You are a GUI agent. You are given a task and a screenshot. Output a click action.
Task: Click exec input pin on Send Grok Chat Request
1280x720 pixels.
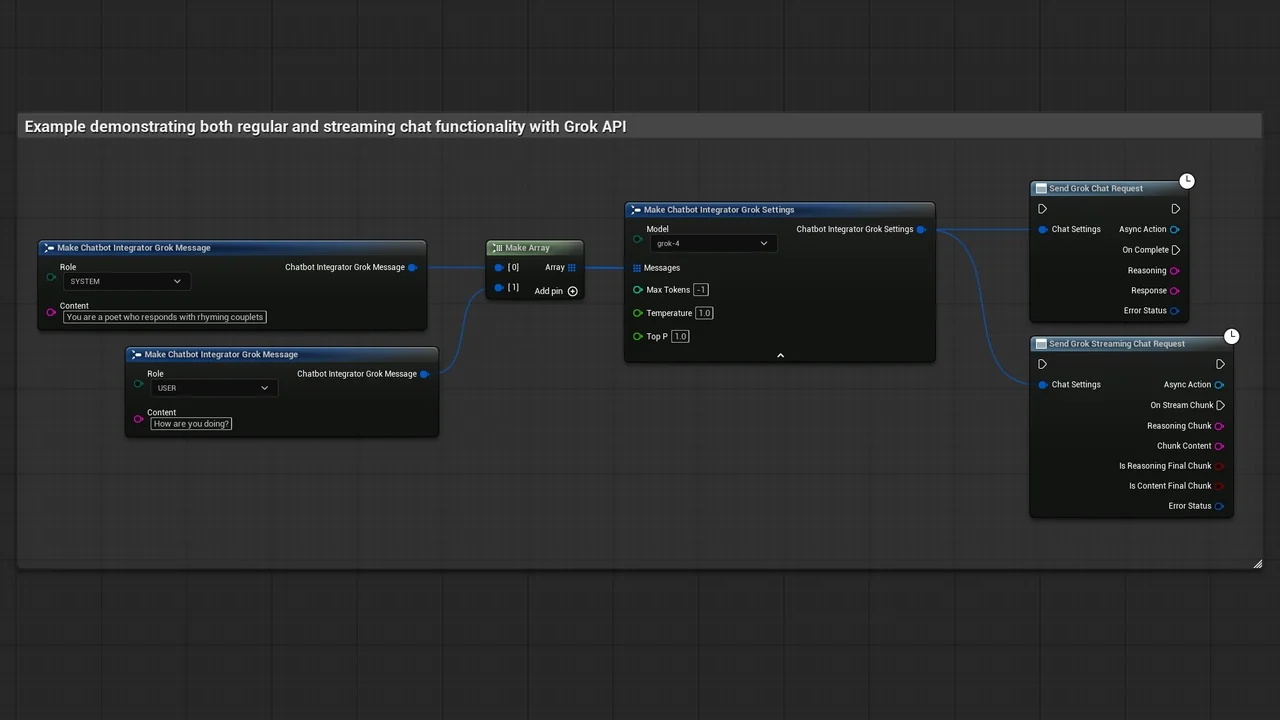pos(1042,209)
